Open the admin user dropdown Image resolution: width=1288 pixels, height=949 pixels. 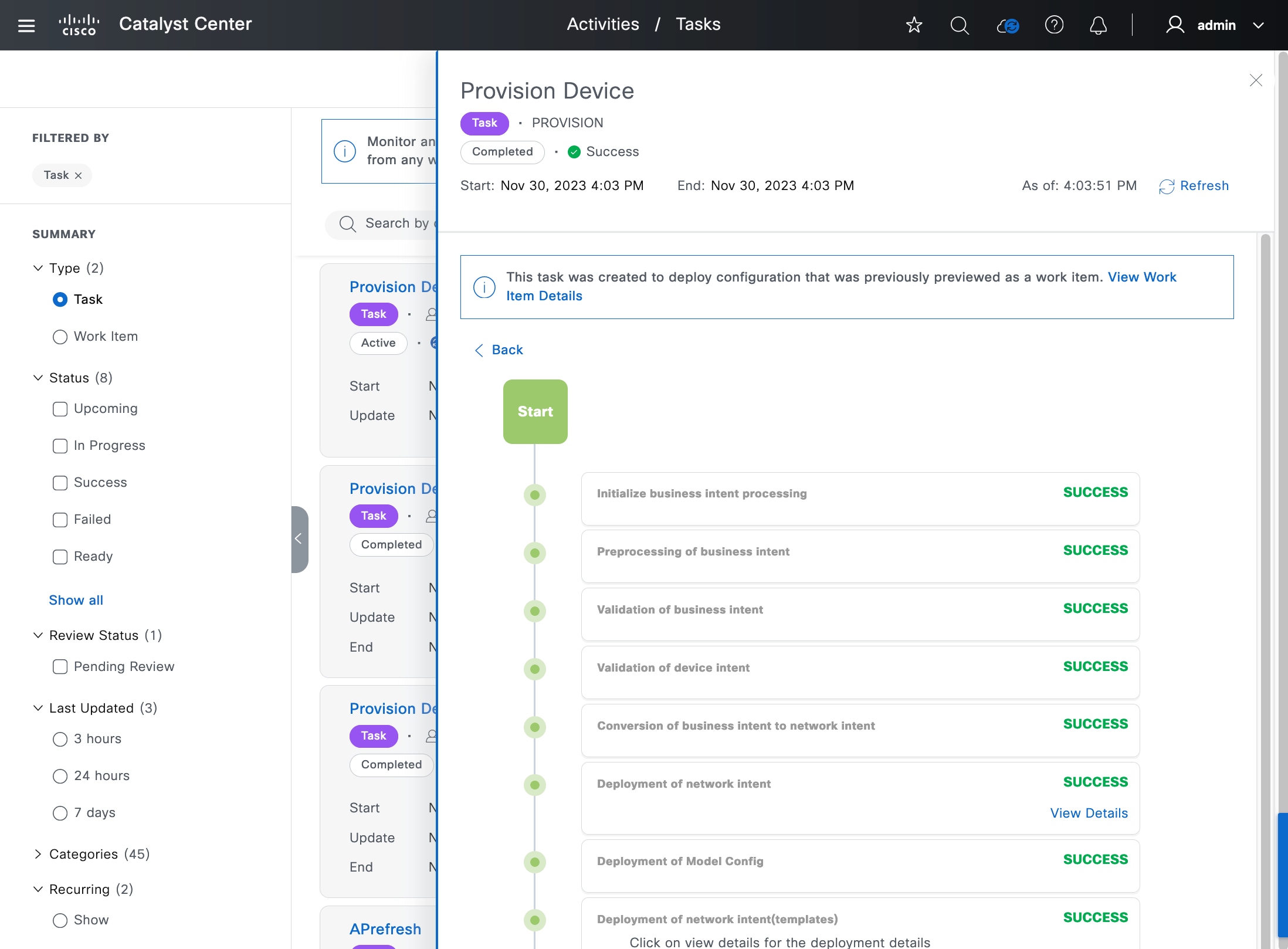(1215, 25)
